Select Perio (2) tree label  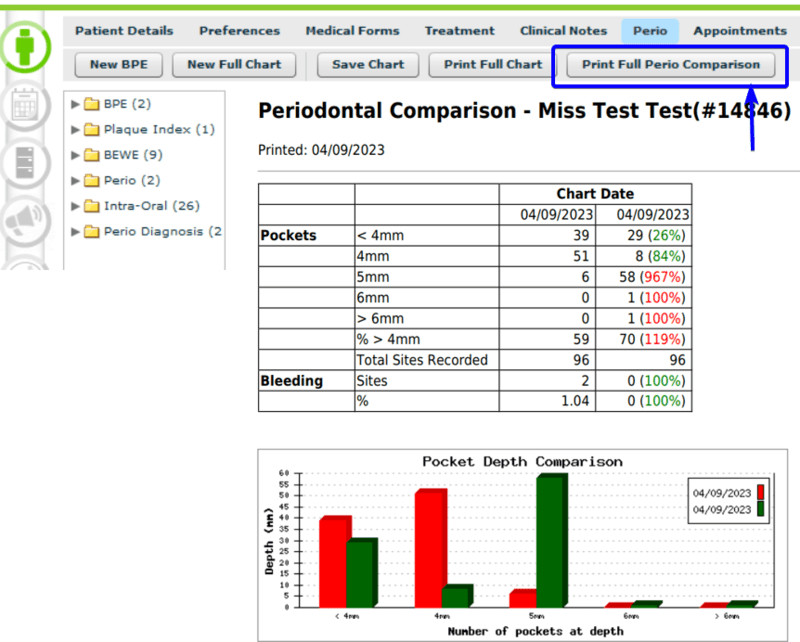[x=132, y=181]
